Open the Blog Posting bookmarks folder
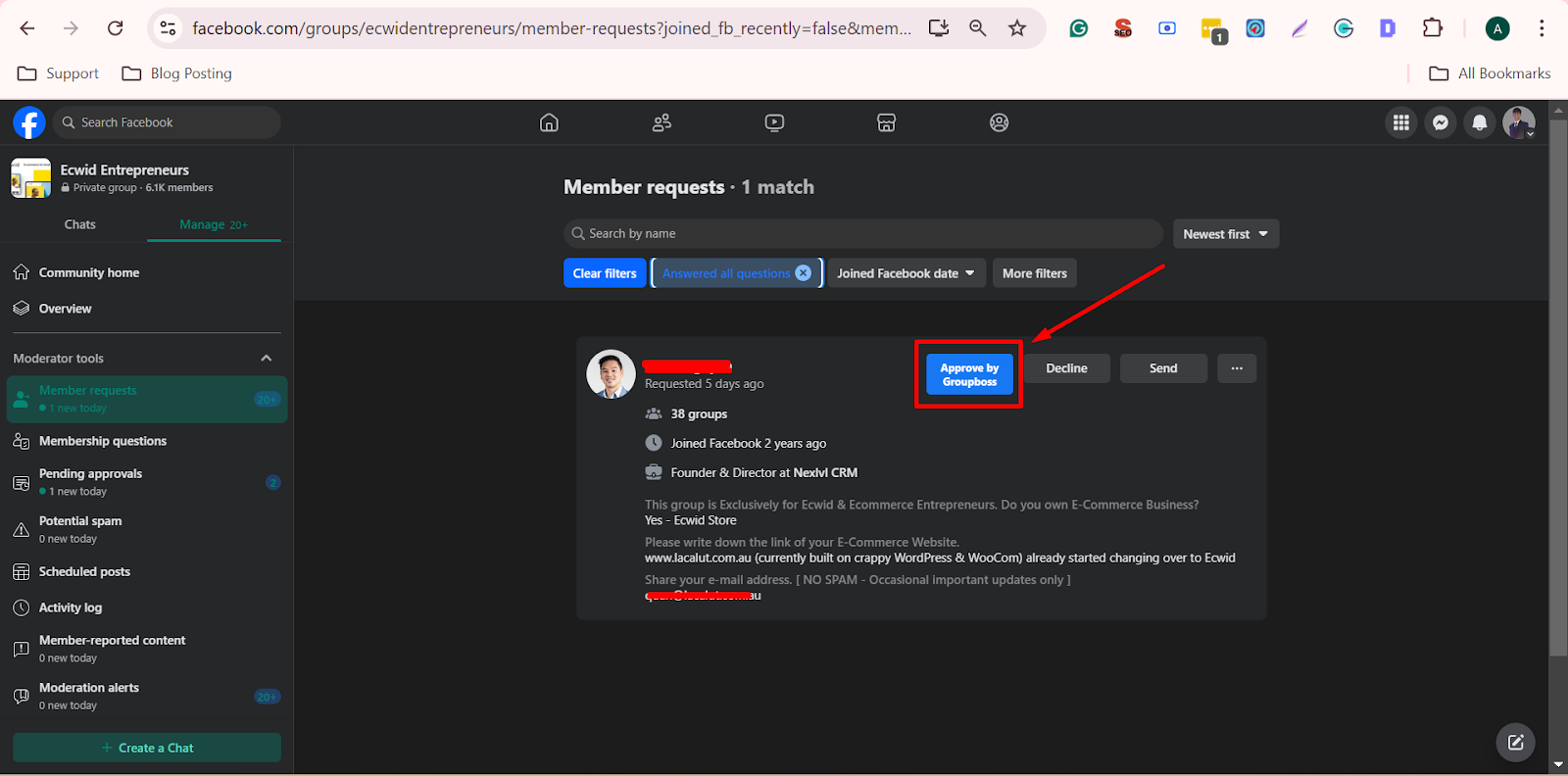The image size is (1568, 776). [x=177, y=73]
